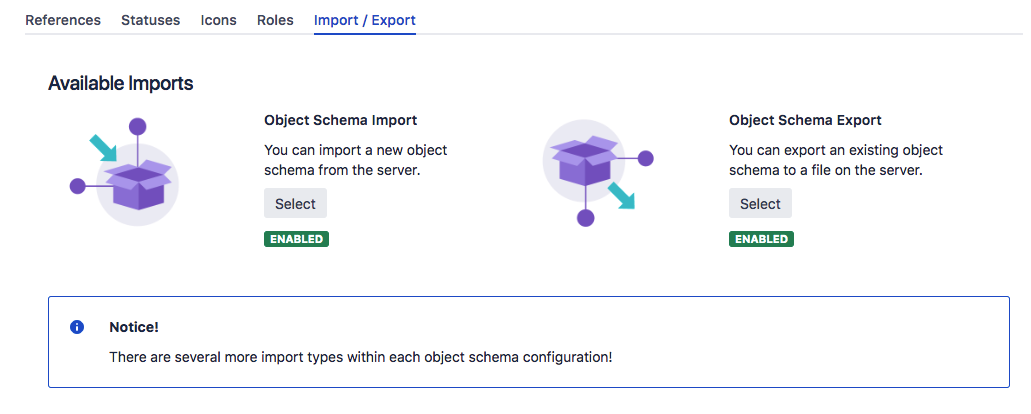Open the Icons tab
This screenshot has width=1031, height=414.
(x=218, y=20)
